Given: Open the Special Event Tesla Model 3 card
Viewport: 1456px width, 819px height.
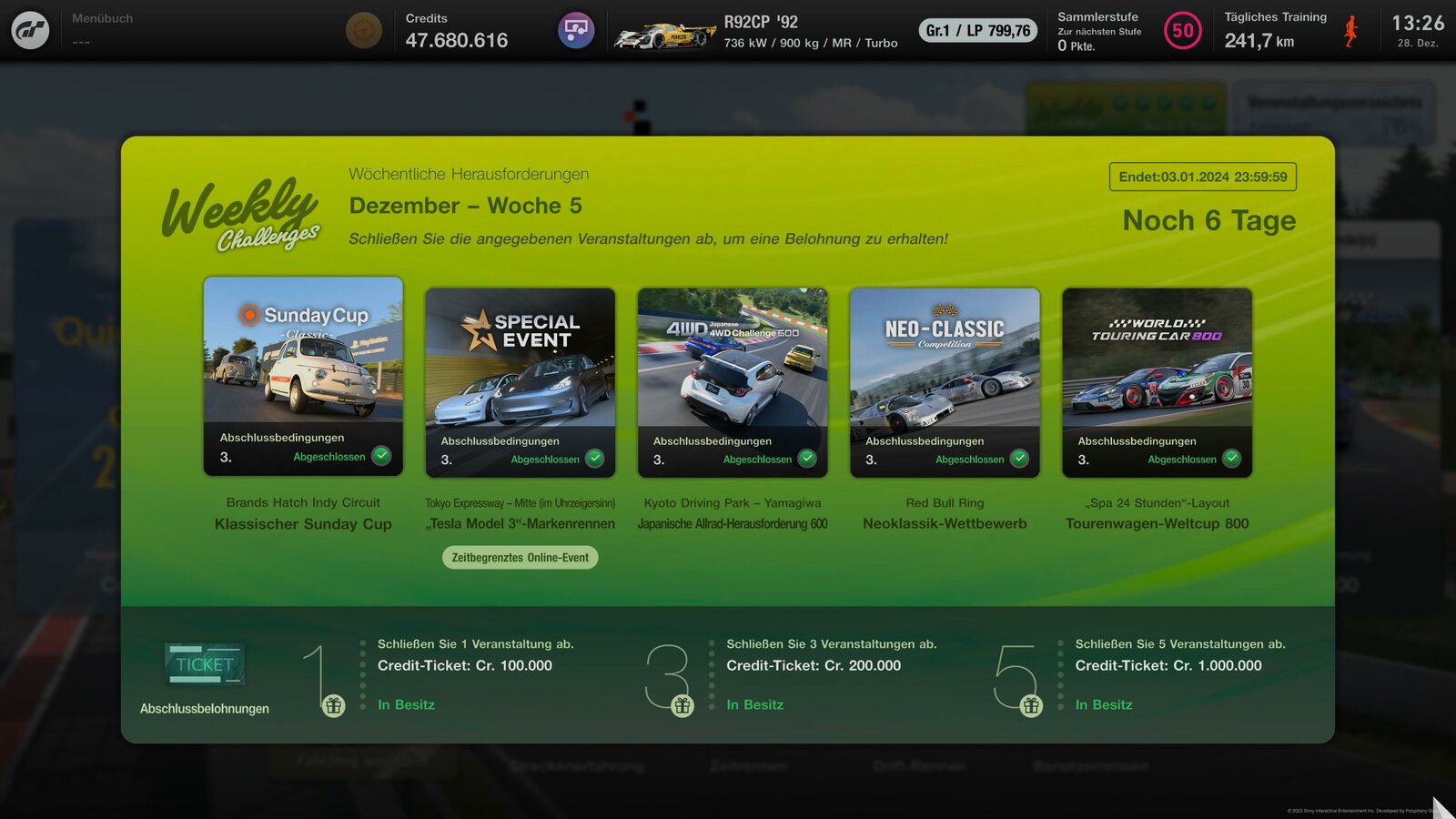Looking at the screenshot, I should 521,382.
